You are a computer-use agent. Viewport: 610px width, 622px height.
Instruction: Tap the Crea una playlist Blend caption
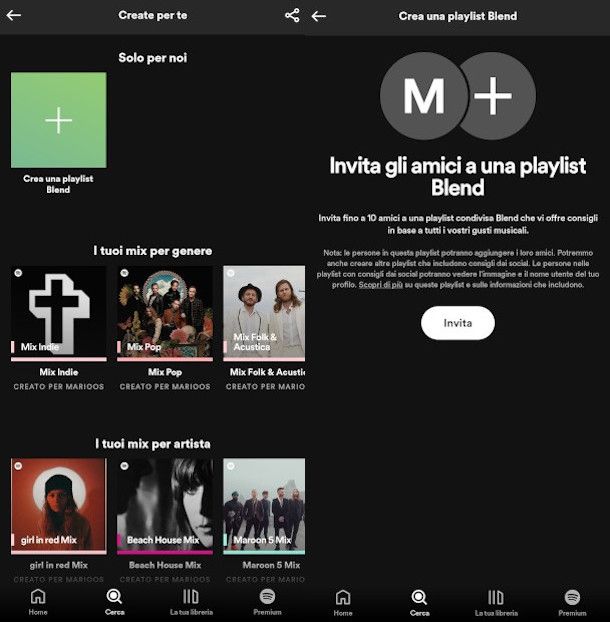point(58,184)
